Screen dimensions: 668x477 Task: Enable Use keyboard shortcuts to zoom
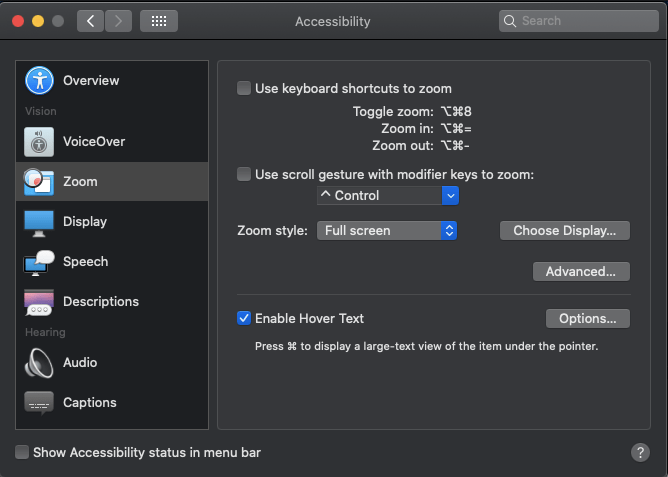pos(244,88)
